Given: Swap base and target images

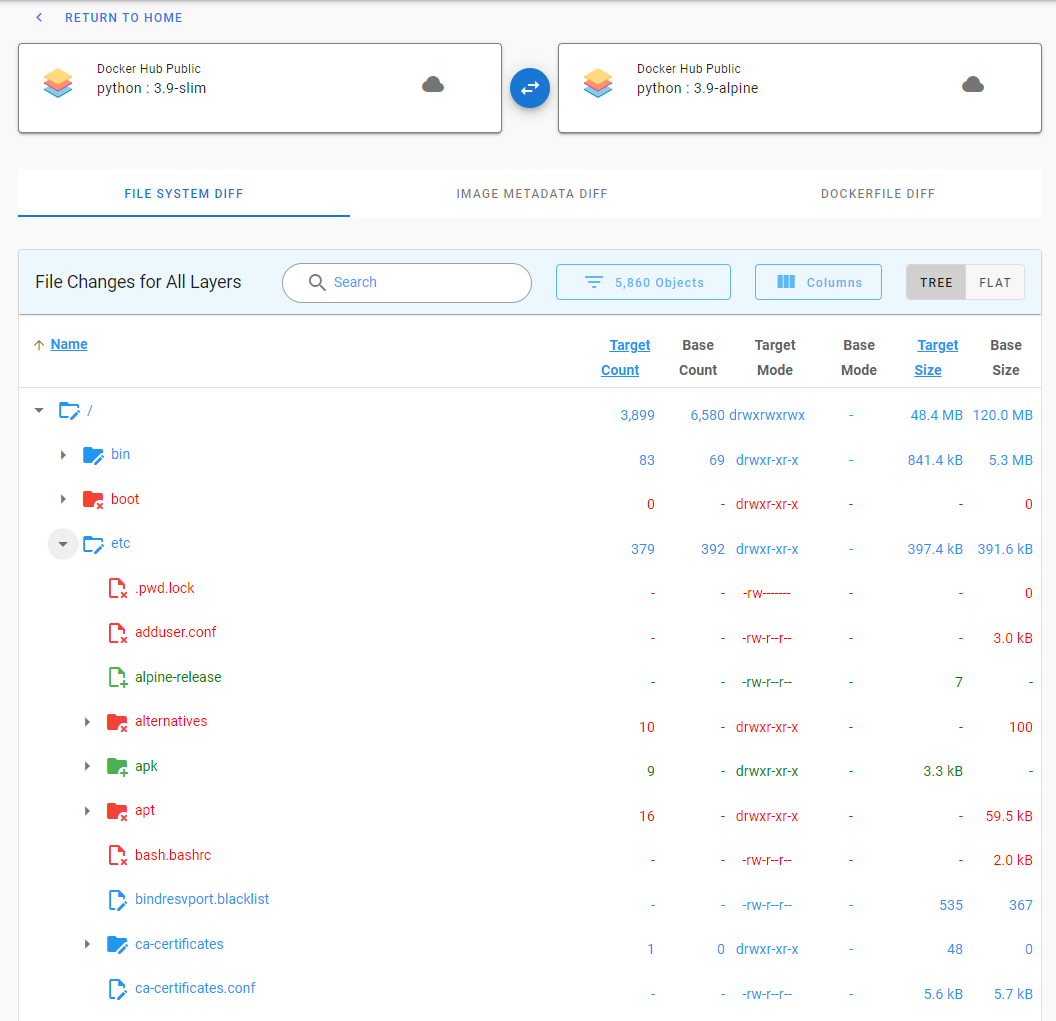Looking at the screenshot, I should (530, 88).
